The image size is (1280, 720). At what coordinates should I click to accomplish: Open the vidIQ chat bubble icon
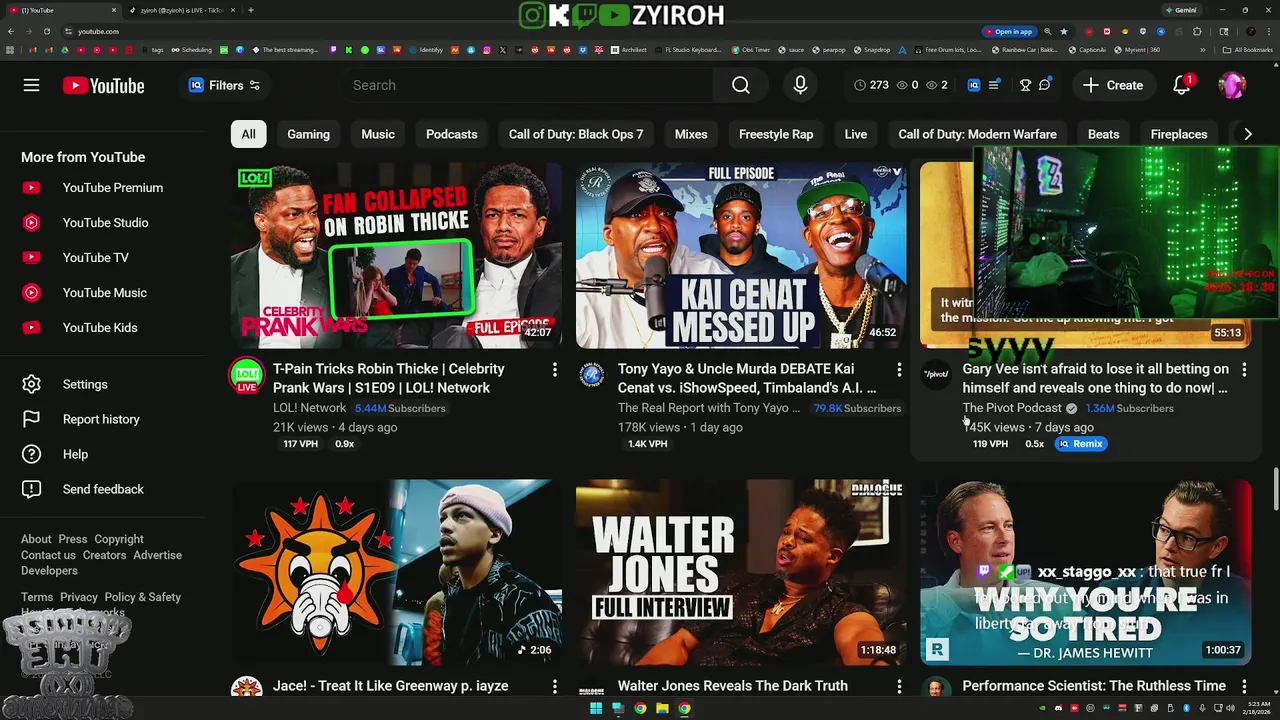(1045, 85)
